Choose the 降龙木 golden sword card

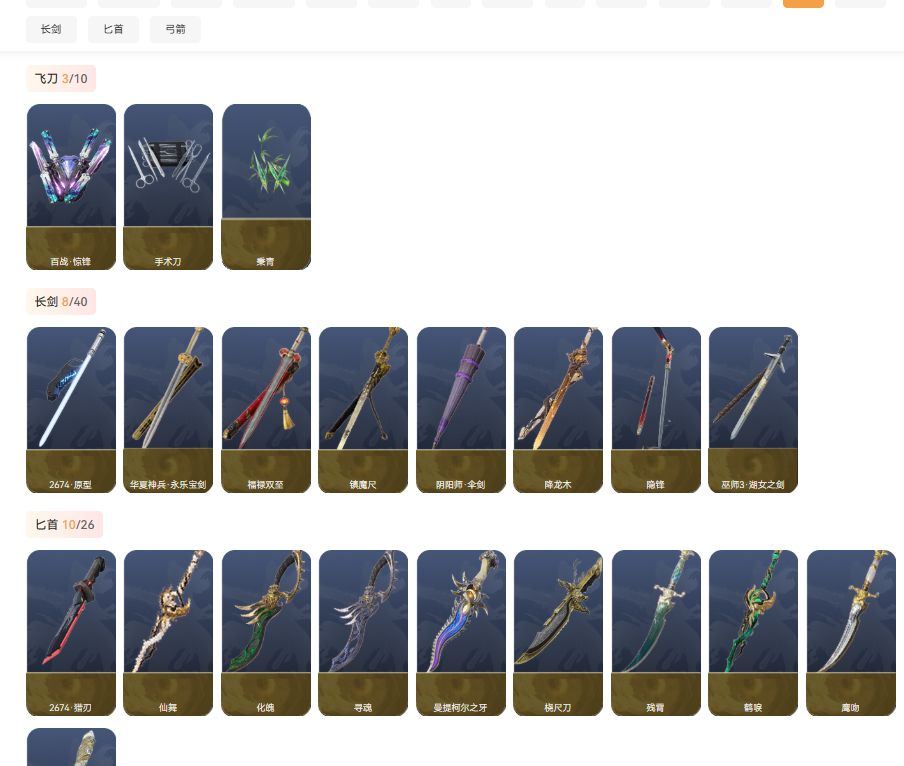tap(559, 410)
